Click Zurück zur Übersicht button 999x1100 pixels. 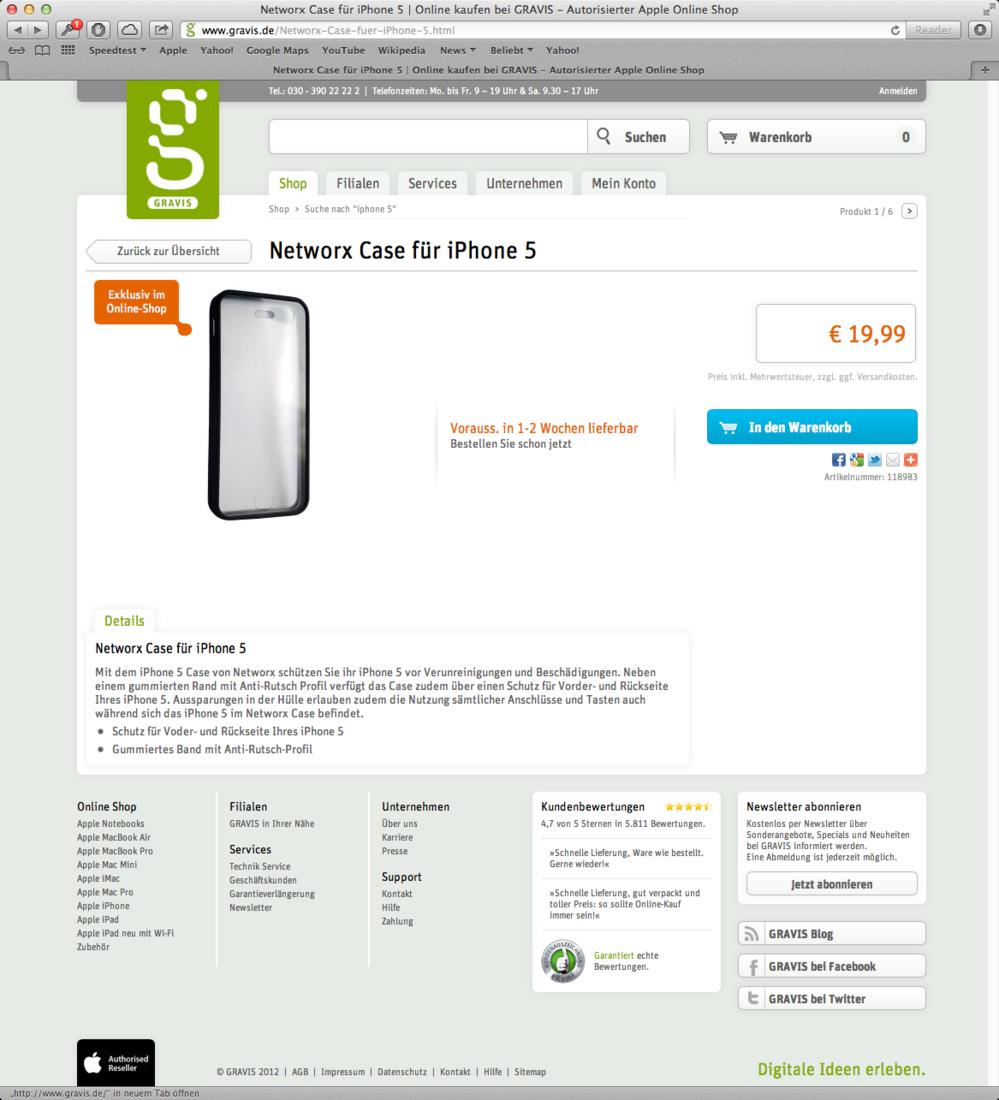click(168, 251)
